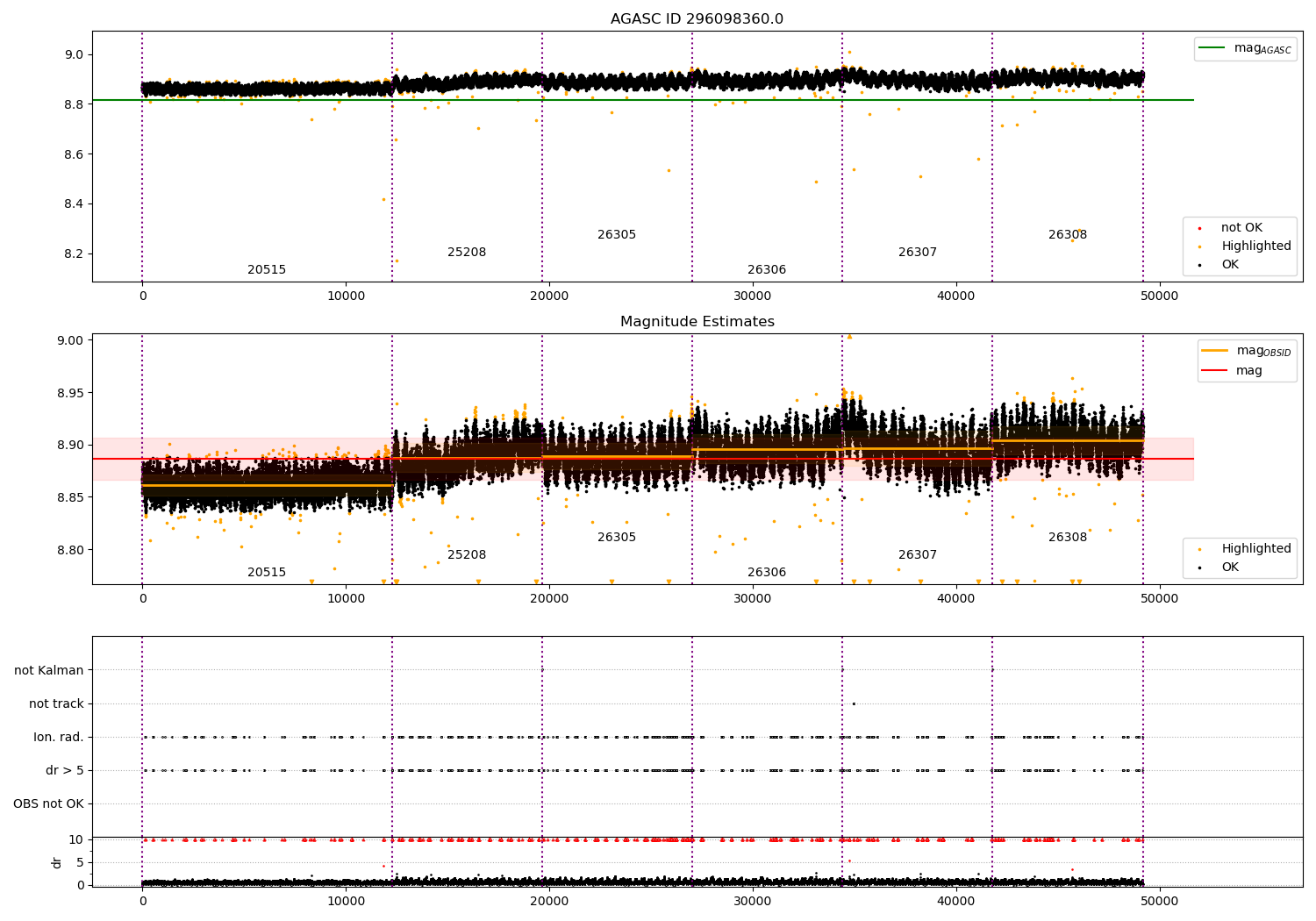Click the 8.80 y-tick of middle plot
Image resolution: width=1316 pixels, height=921 pixels.
point(70,551)
